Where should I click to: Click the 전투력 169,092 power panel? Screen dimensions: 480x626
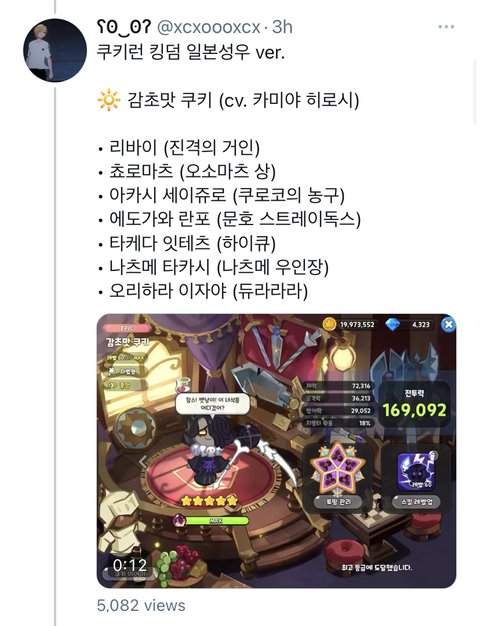click(x=414, y=405)
